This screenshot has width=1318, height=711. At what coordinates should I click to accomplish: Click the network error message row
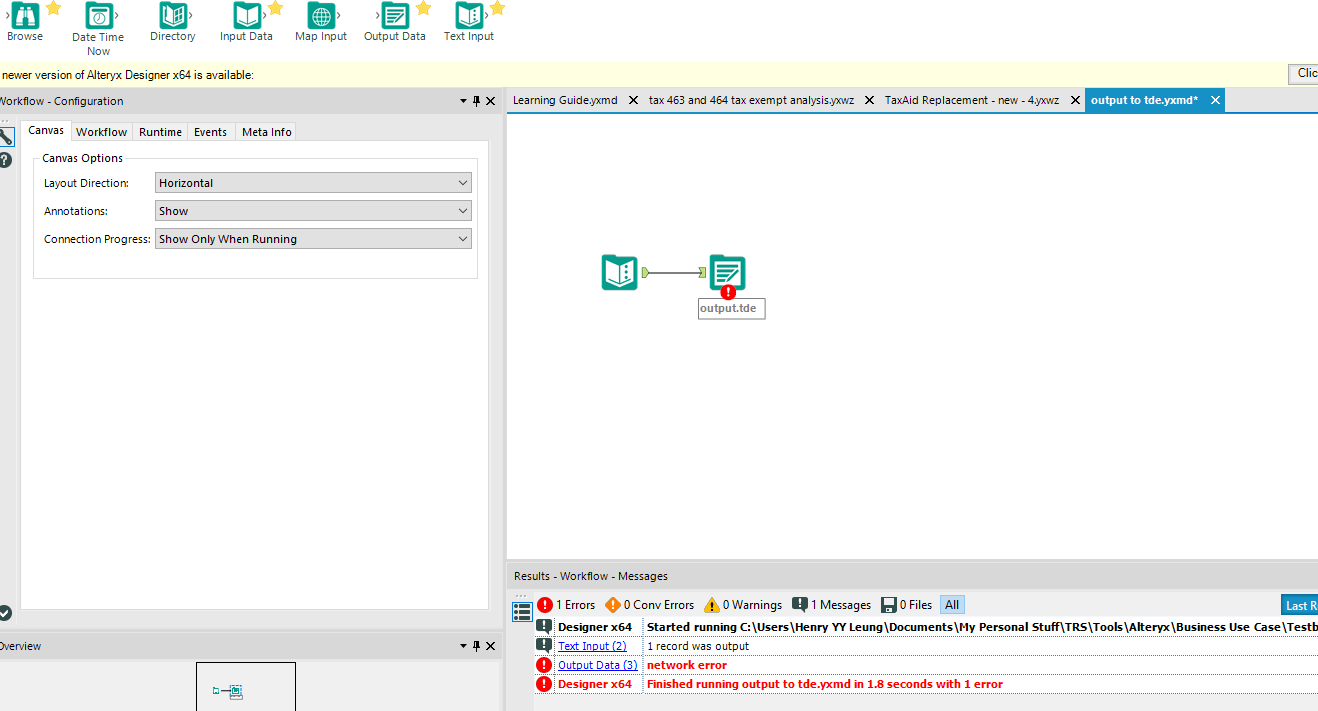coord(686,664)
